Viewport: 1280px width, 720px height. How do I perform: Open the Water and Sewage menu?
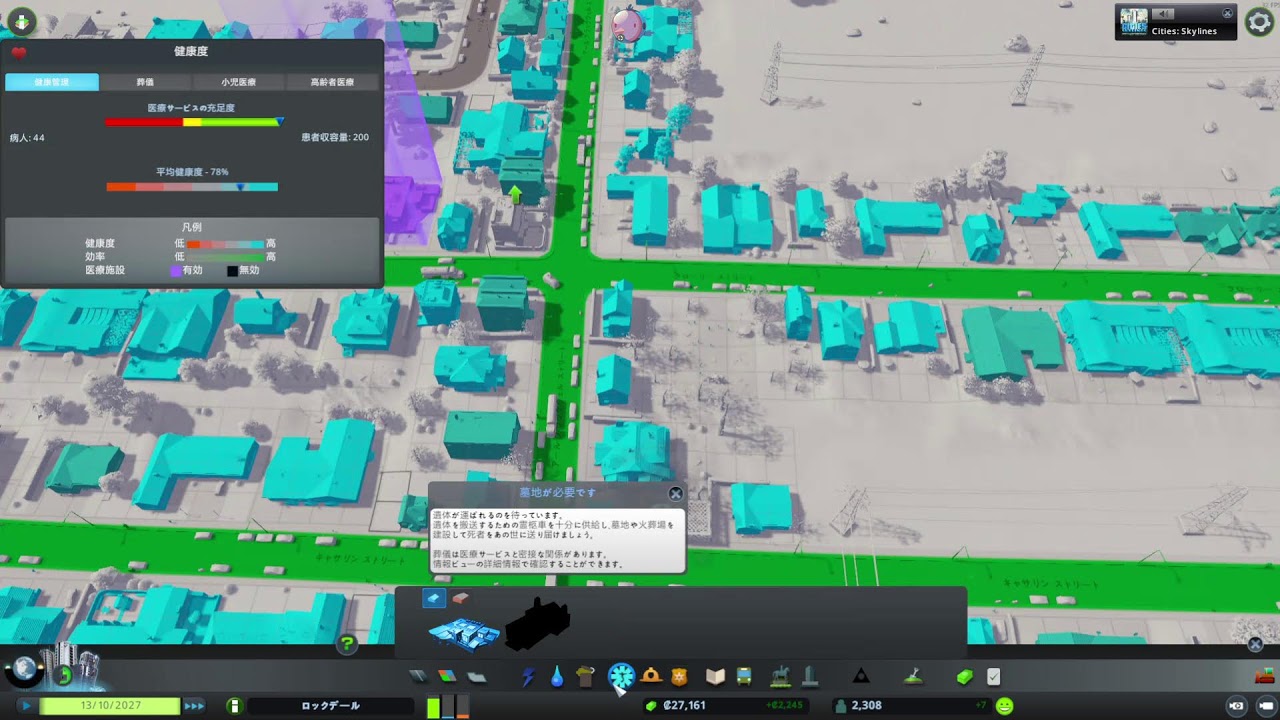(x=557, y=677)
